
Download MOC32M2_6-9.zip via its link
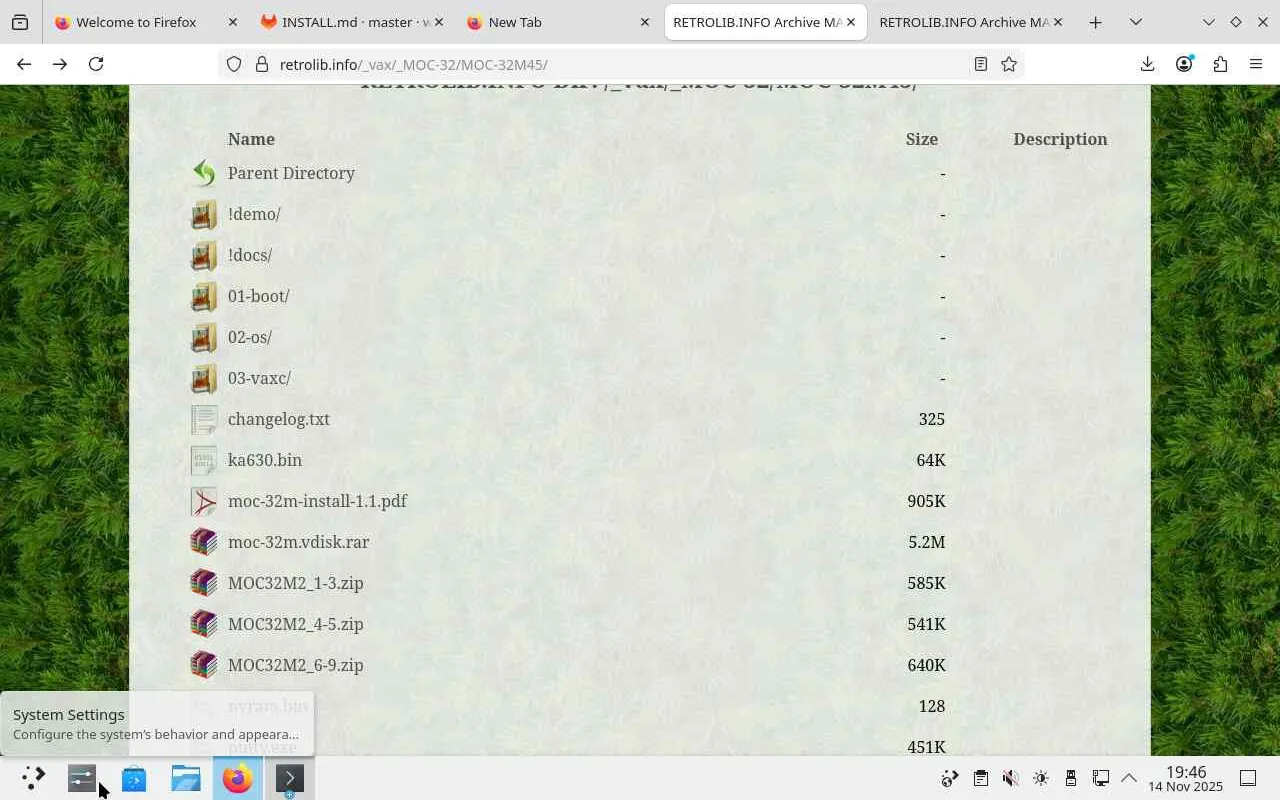(296, 665)
